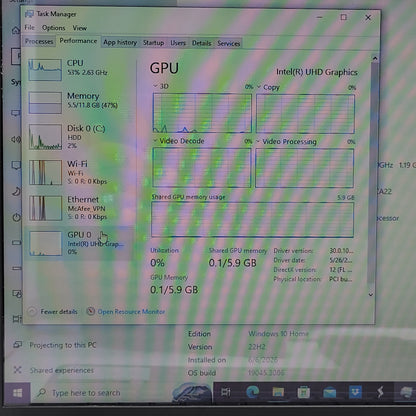This screenshot has height=416, width=416.
Task: Open the Video Processing engine dropdown
Action: click(x=258, y=141)
